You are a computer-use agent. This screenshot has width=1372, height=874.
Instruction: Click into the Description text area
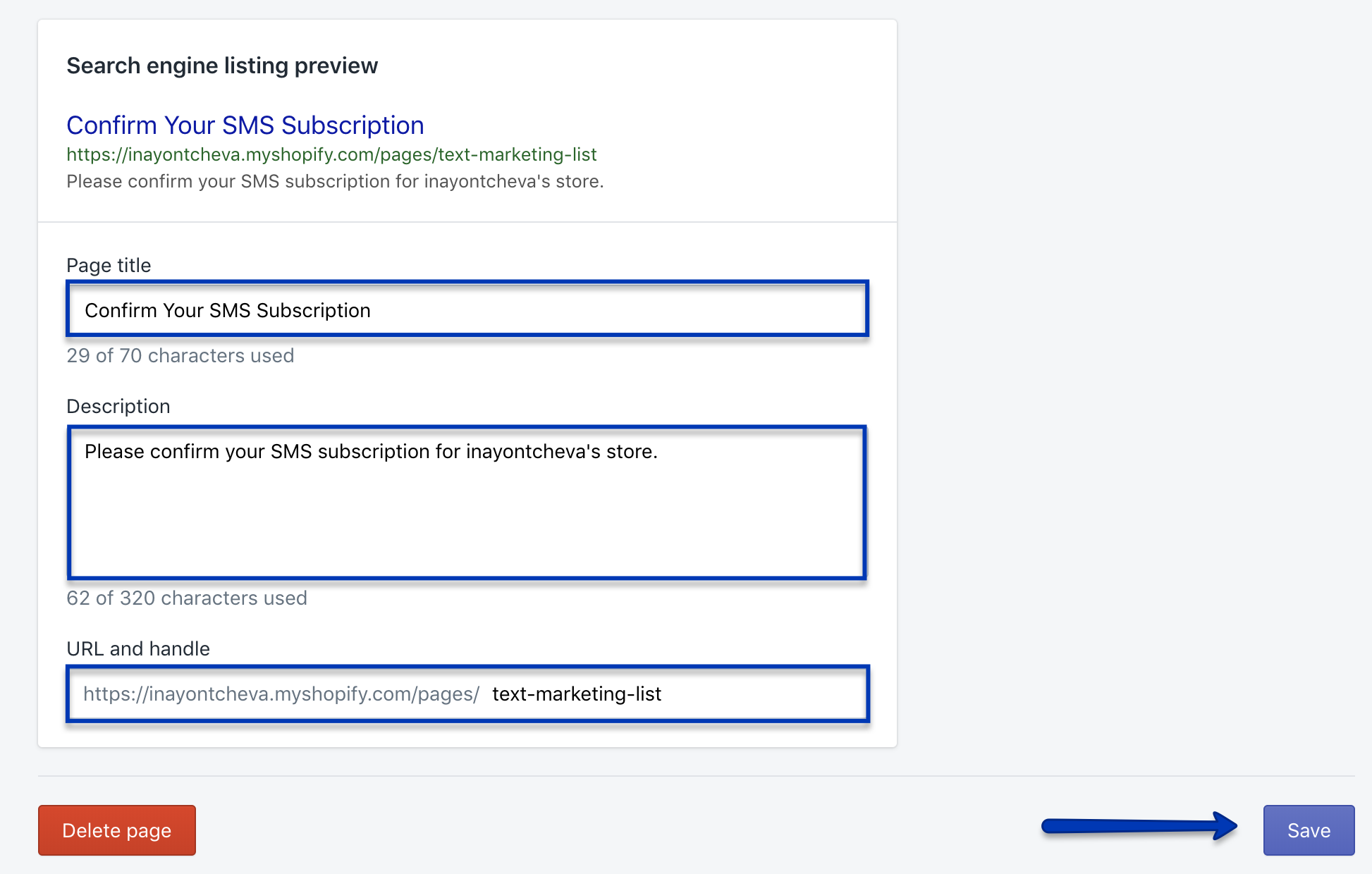pos(467,503)
